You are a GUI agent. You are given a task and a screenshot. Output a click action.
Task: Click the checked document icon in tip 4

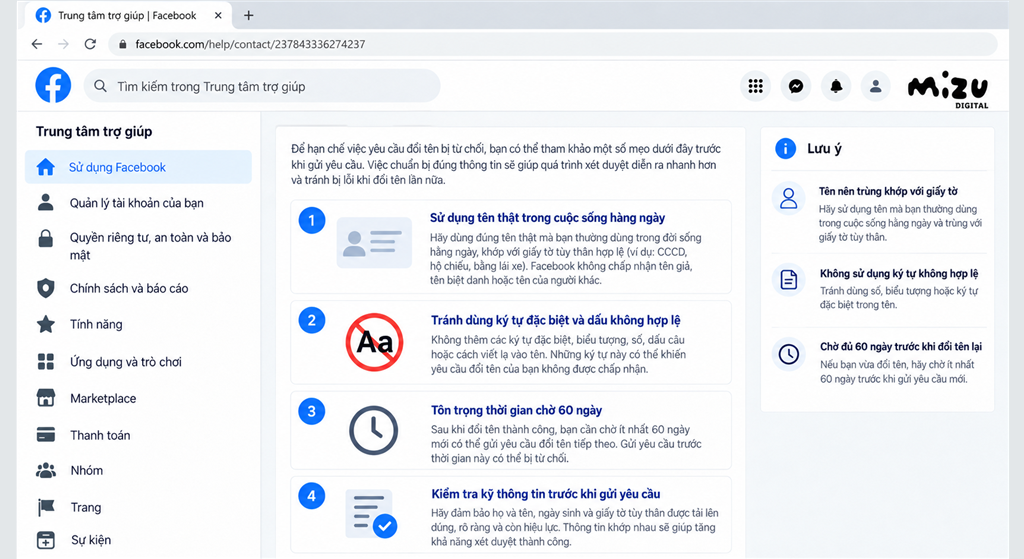pos(372,514)
